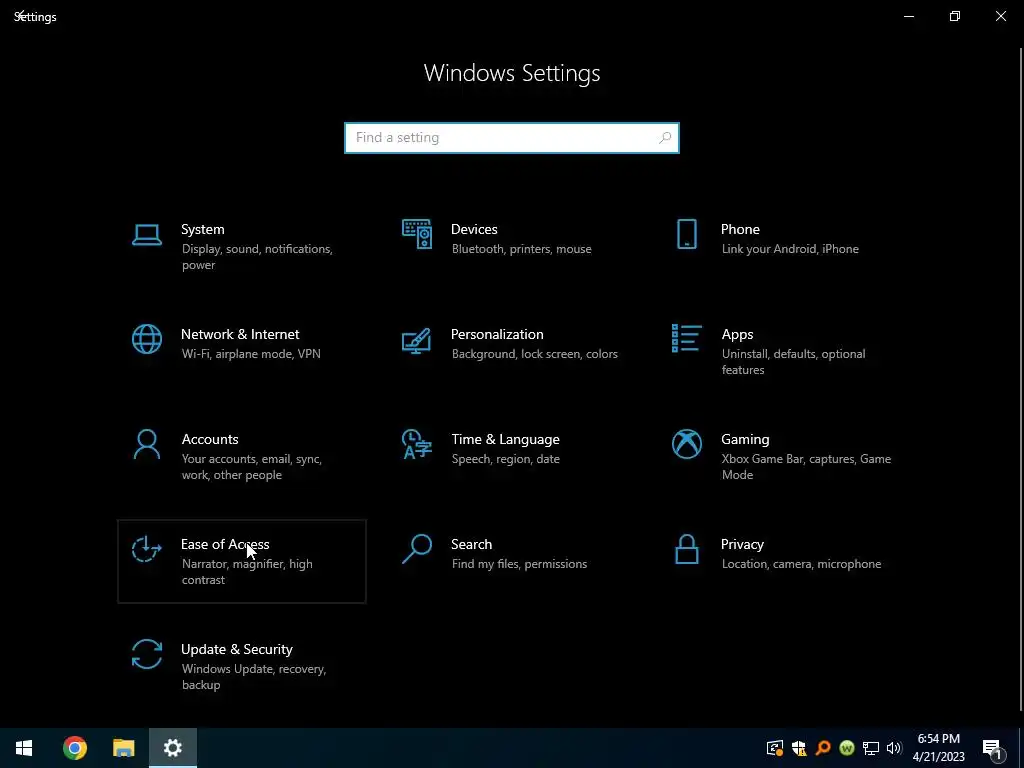
Task: Click 'Find my files, permissions' description
Action: coord(519,564)
